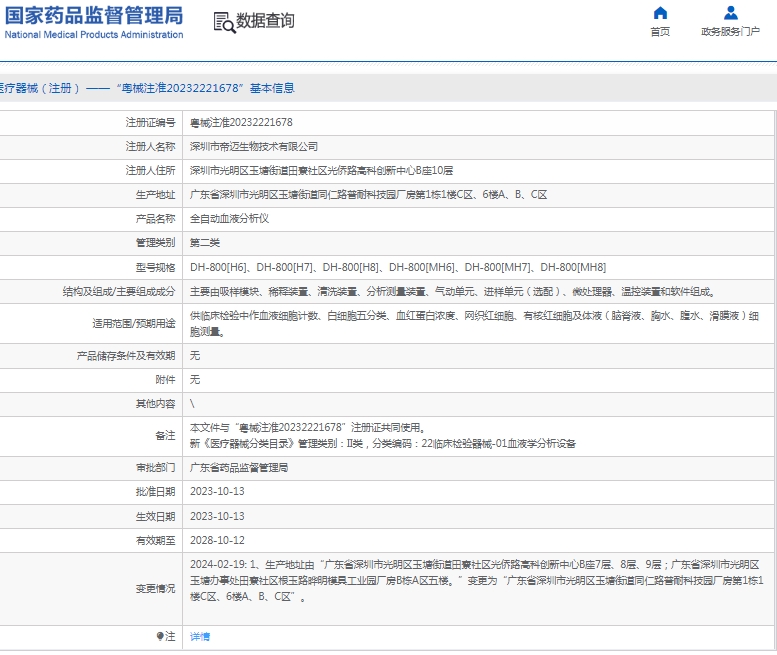Select registration number 粤械注准20232221678 value
Viewport: 777px width, 655px height.
click(x=241, y=122)
